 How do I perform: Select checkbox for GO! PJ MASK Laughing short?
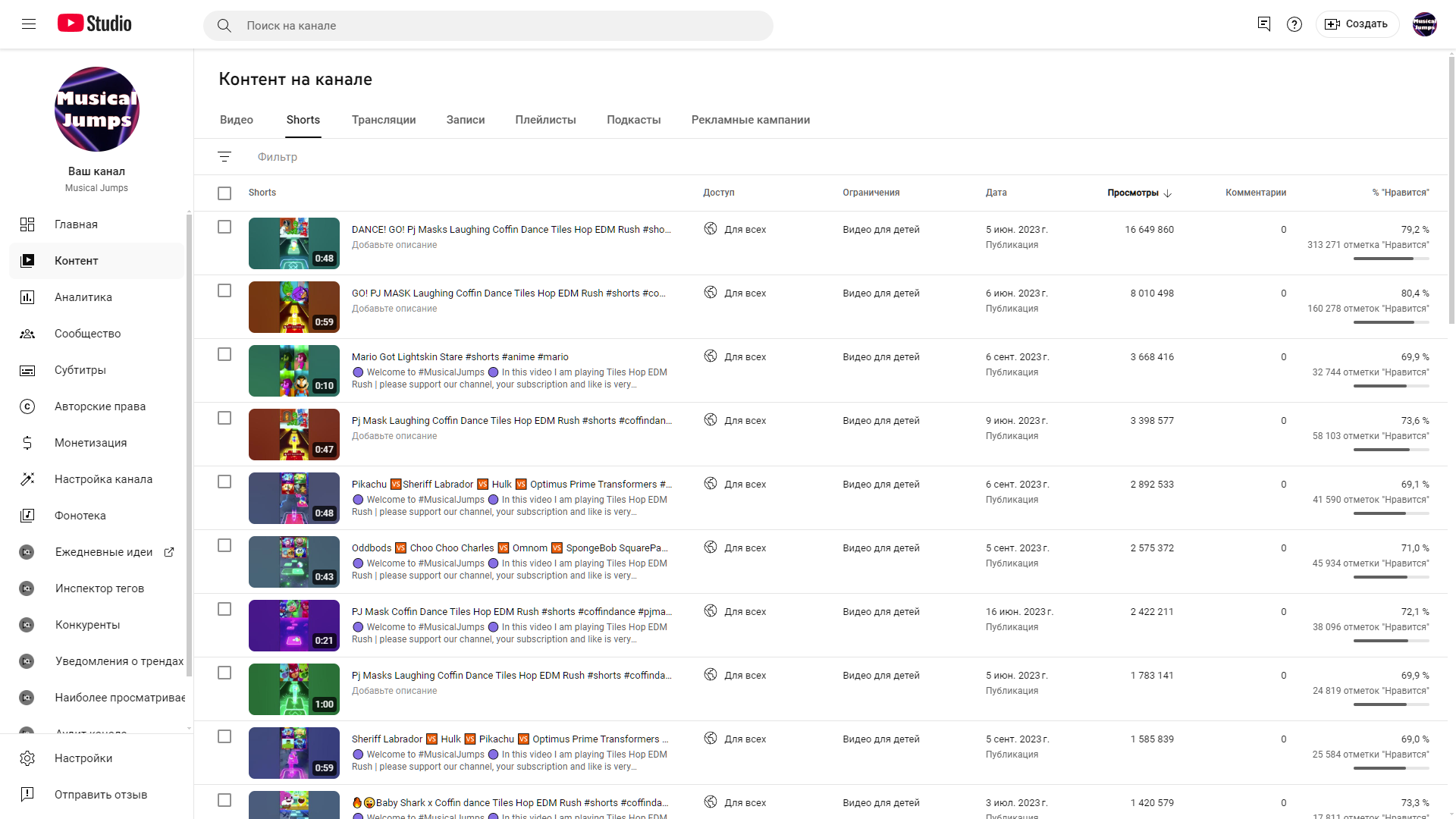tap(224, 290)
